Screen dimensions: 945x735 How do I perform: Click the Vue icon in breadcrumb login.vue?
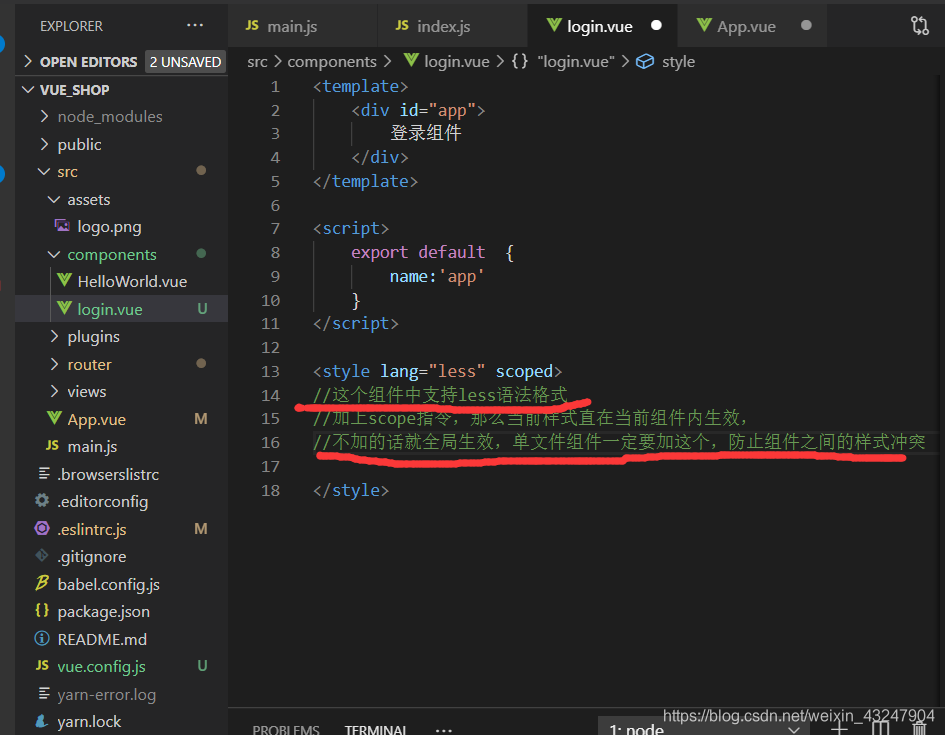[x=411, y=60]
